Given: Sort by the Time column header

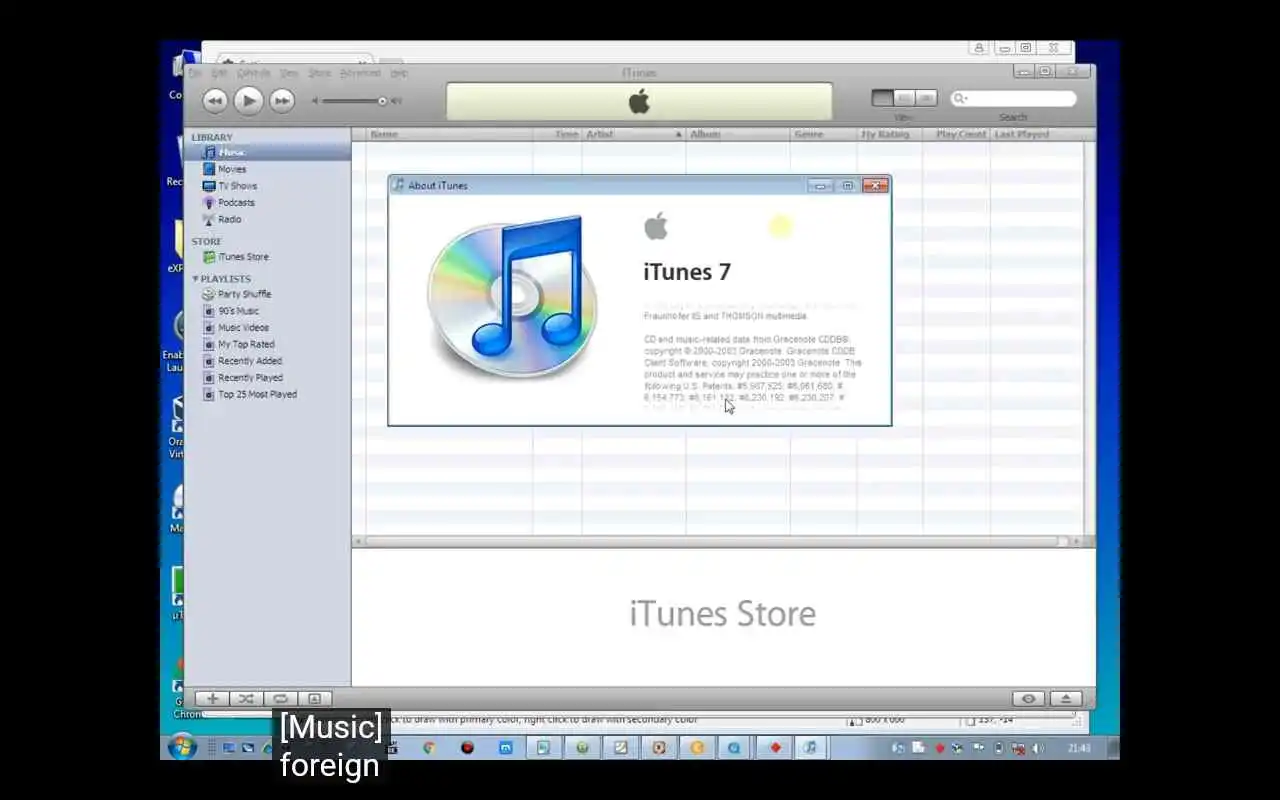Looking at the screenshot, I should pos(557,134).
